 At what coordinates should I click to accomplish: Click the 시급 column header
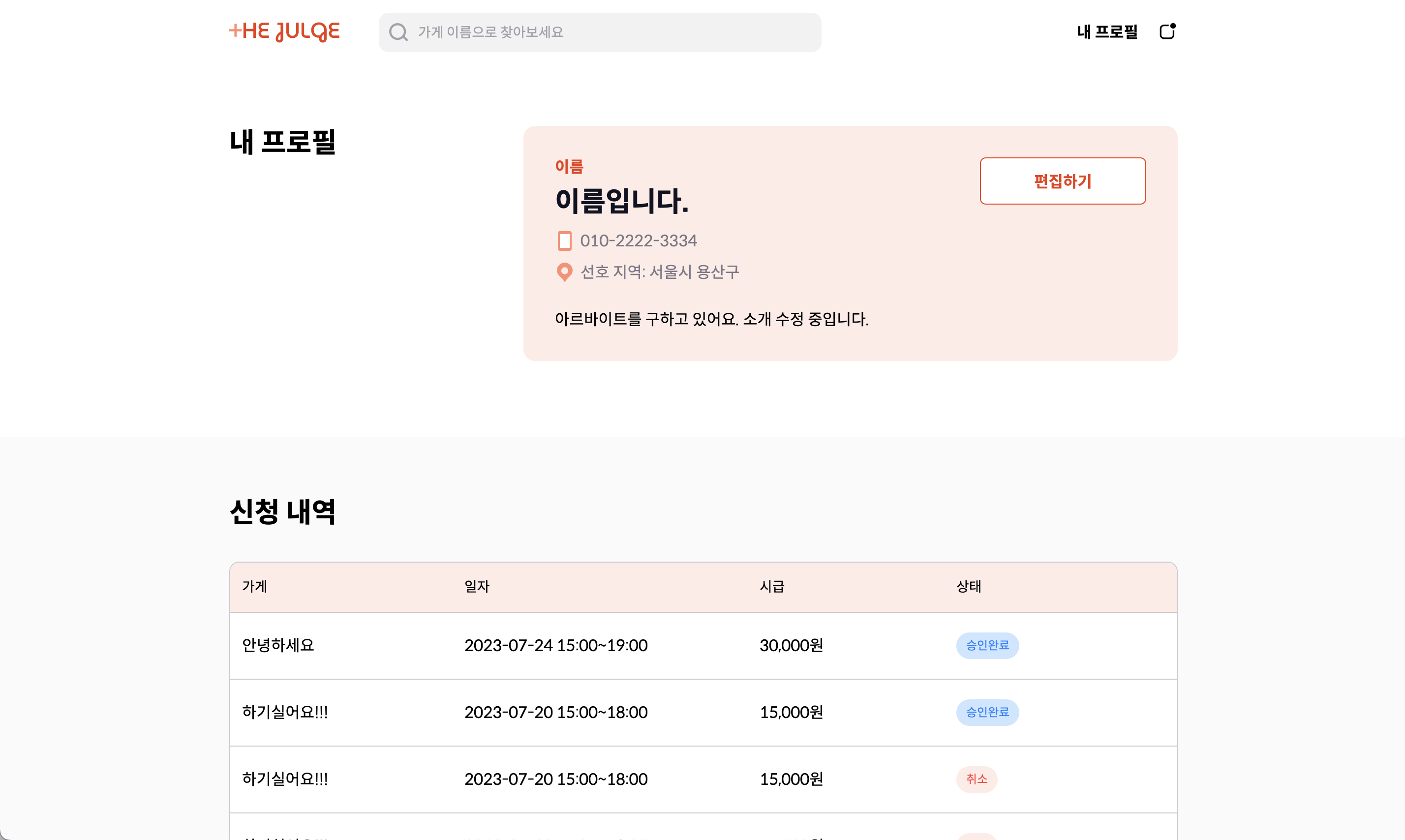click(771, 586)
